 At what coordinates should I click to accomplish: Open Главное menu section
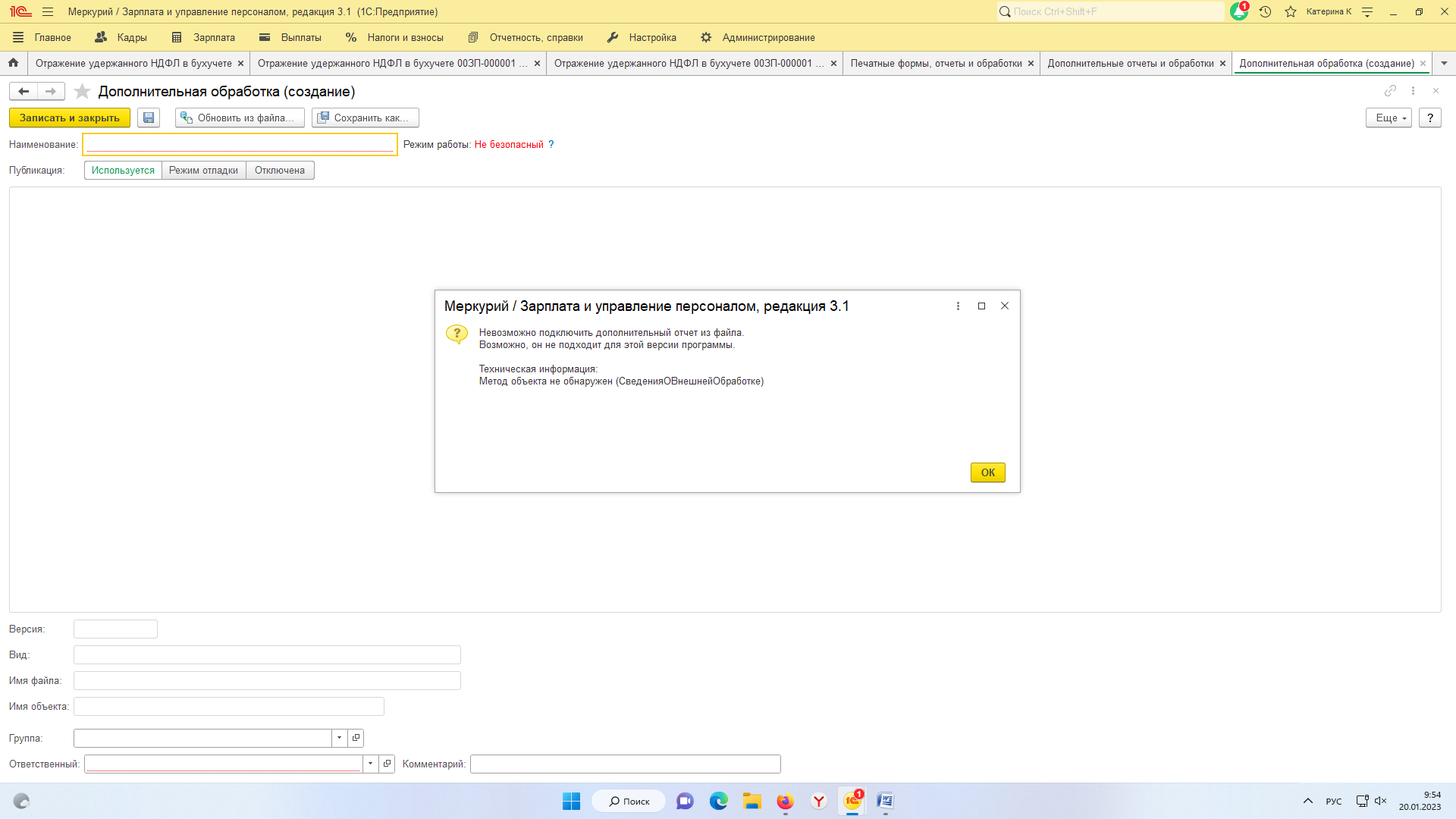click(x=42, y=37)
